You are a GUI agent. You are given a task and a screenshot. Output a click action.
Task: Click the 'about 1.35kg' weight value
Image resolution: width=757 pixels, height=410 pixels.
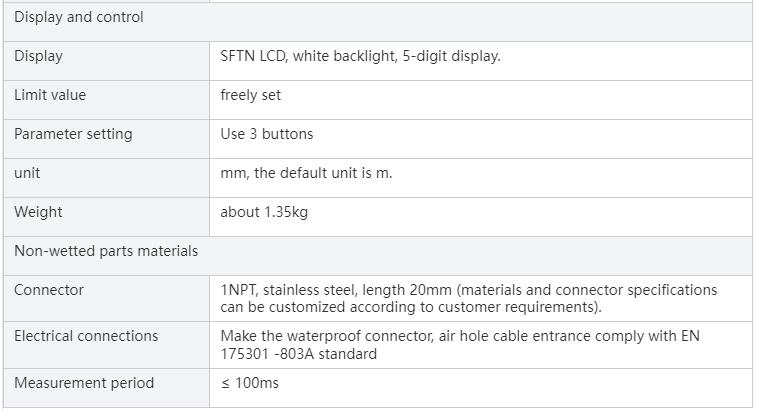pyautogui.click(x=264, y=212)
